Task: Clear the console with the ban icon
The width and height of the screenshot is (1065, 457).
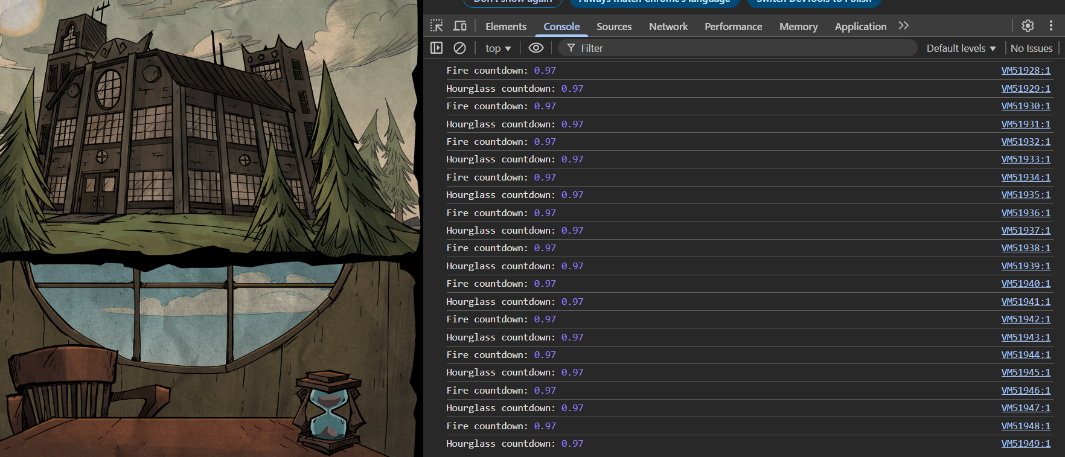Action: point(460,48)
